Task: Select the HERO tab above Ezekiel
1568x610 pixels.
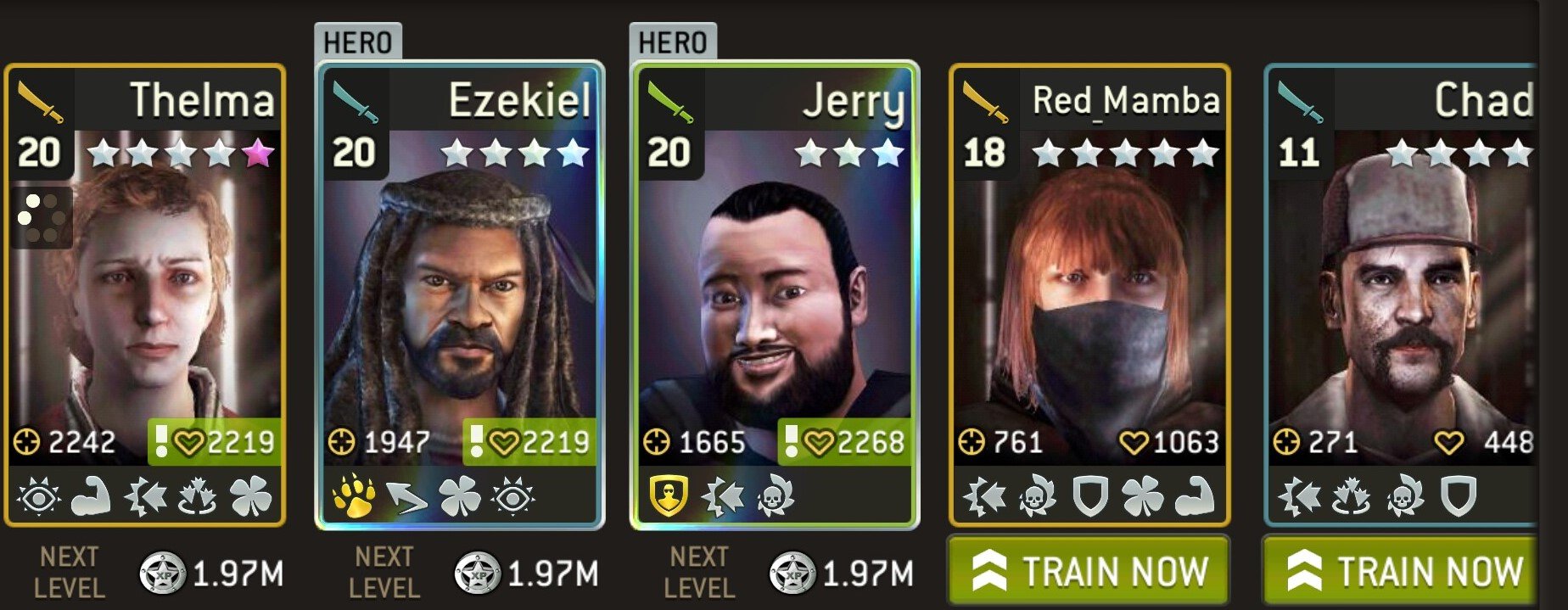Action: pos(357,42)
